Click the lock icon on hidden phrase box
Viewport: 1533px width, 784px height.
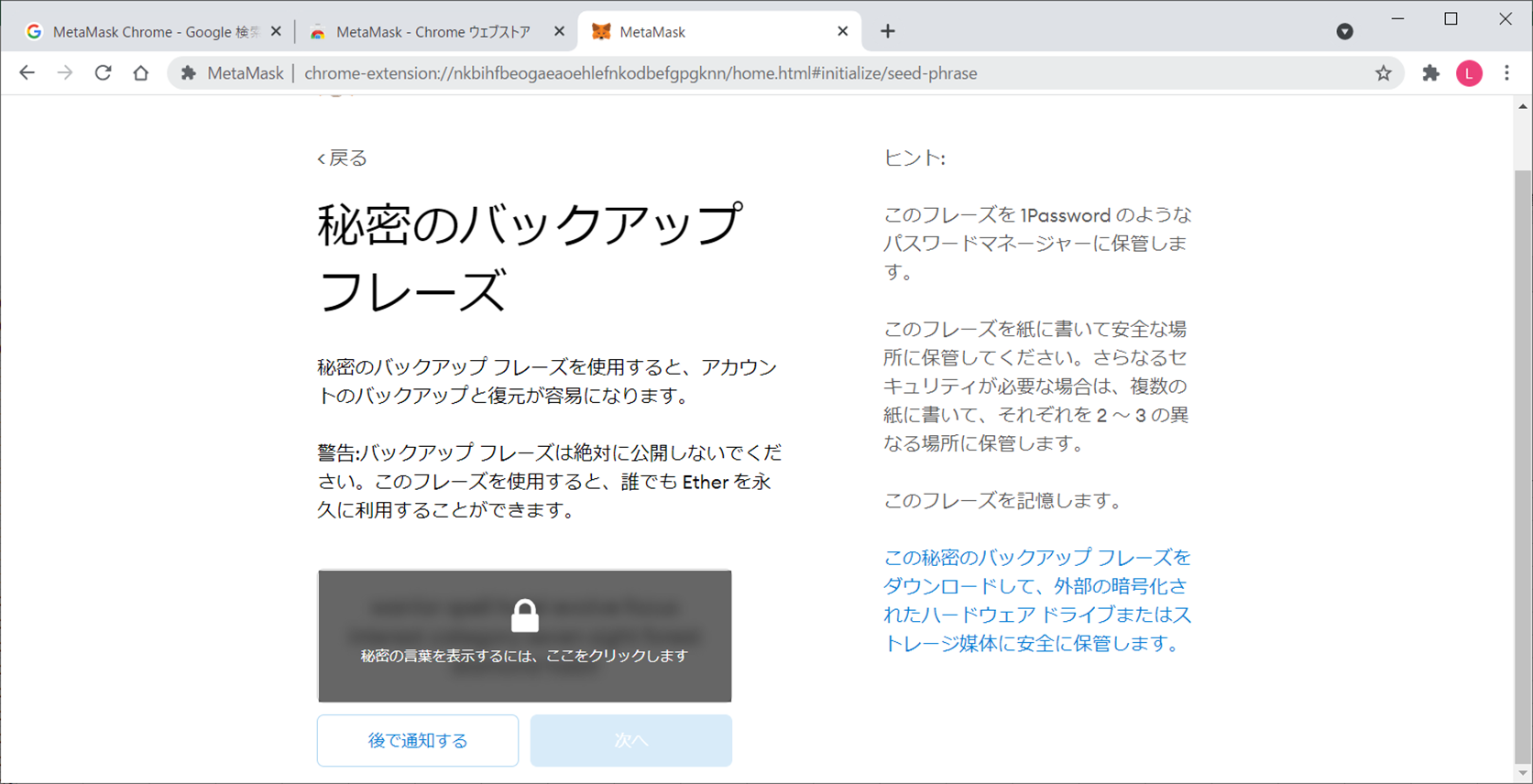(x=525, y=616)
